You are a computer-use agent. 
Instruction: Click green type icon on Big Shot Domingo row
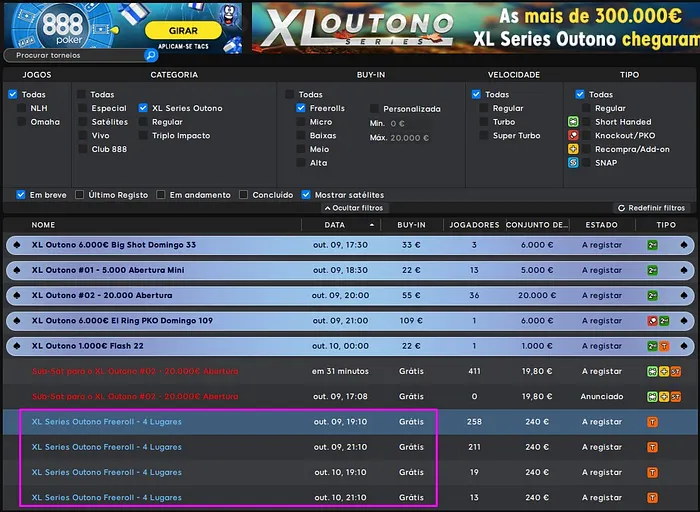tap(652, 245)
